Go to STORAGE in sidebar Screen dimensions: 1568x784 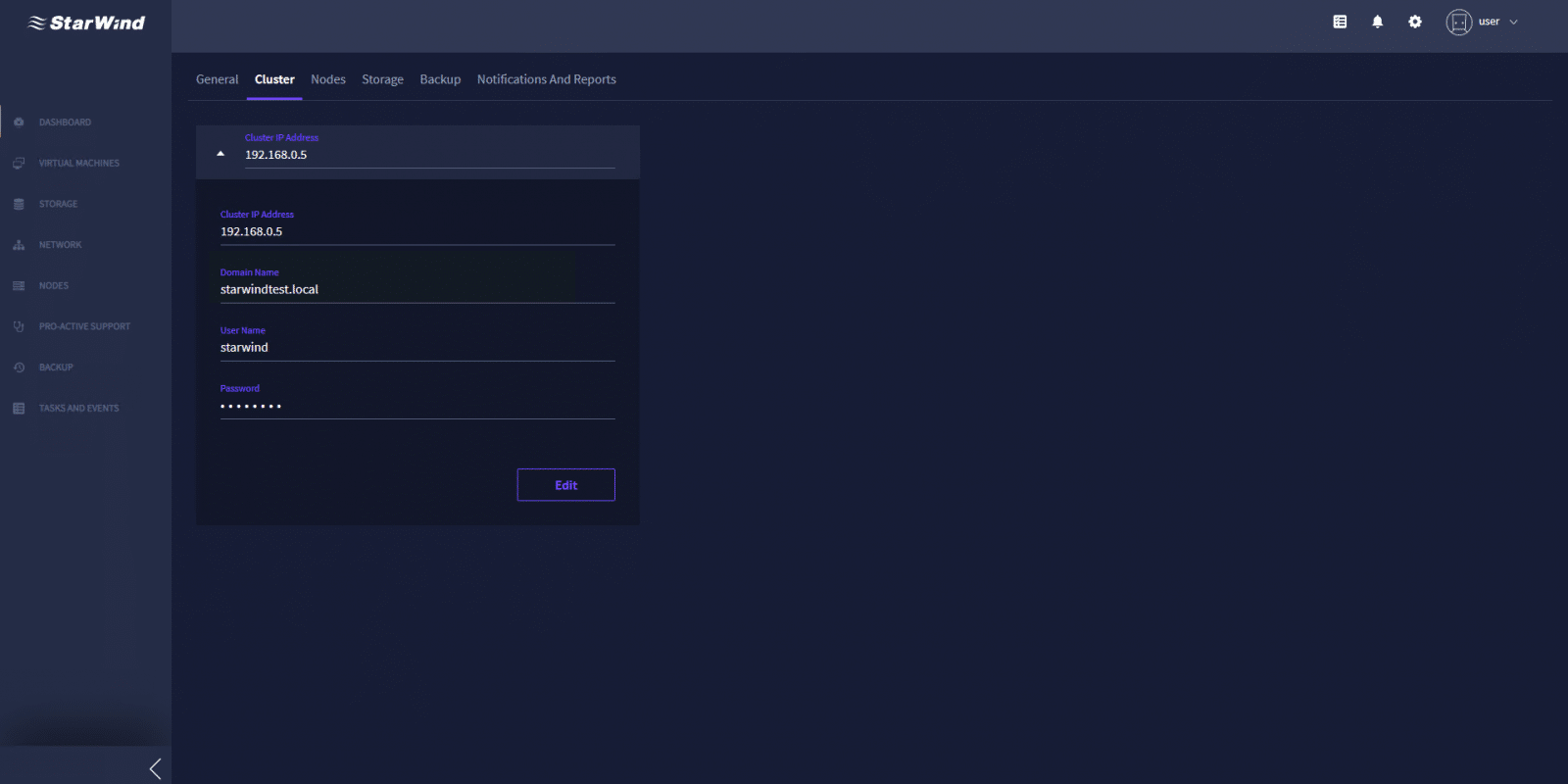[x=58, y=204]
